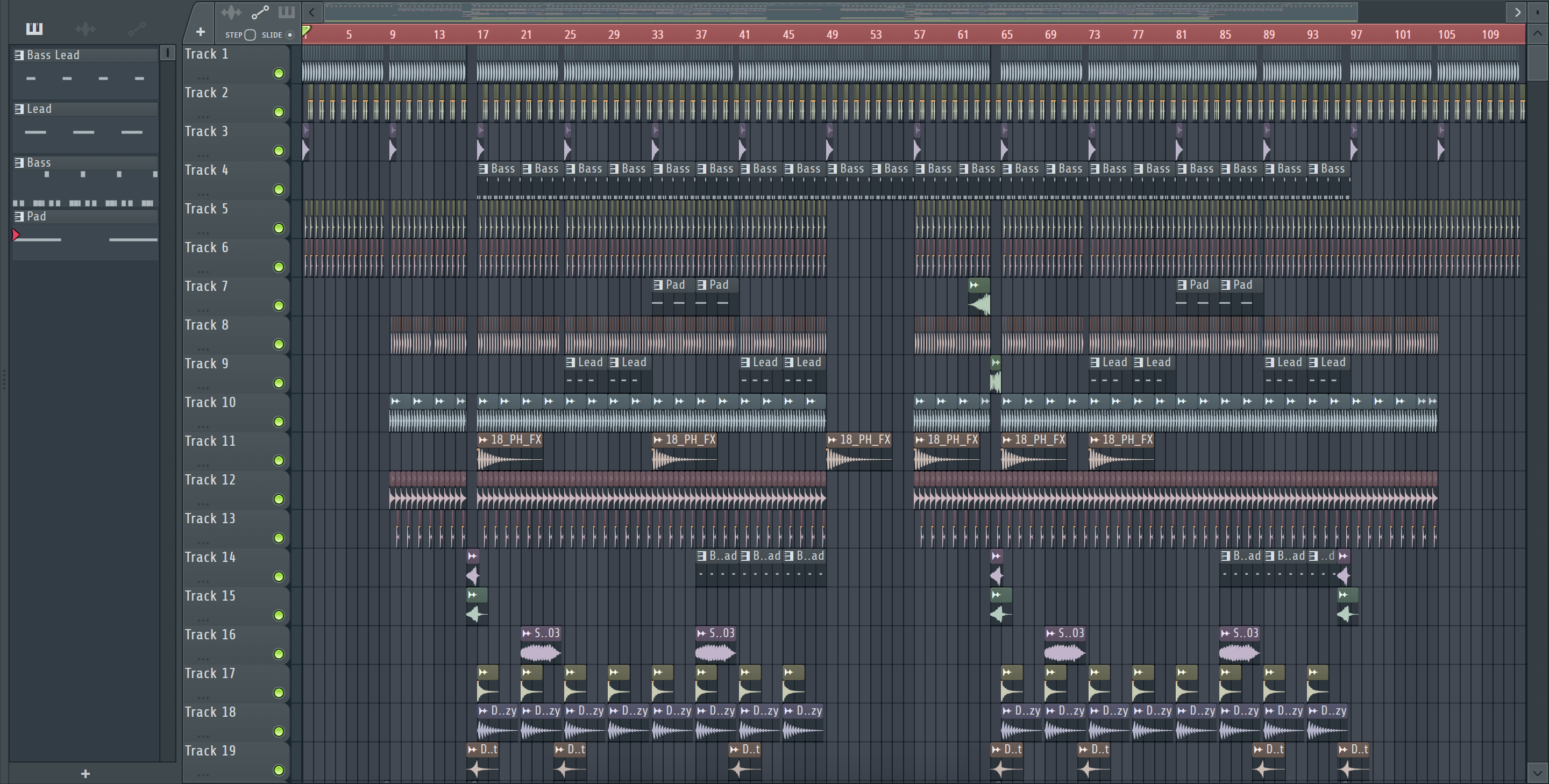Open clip menu of Pad clip at bar 33
The height and width of the screenshot is (784, 1549).
tap(658, 285)
